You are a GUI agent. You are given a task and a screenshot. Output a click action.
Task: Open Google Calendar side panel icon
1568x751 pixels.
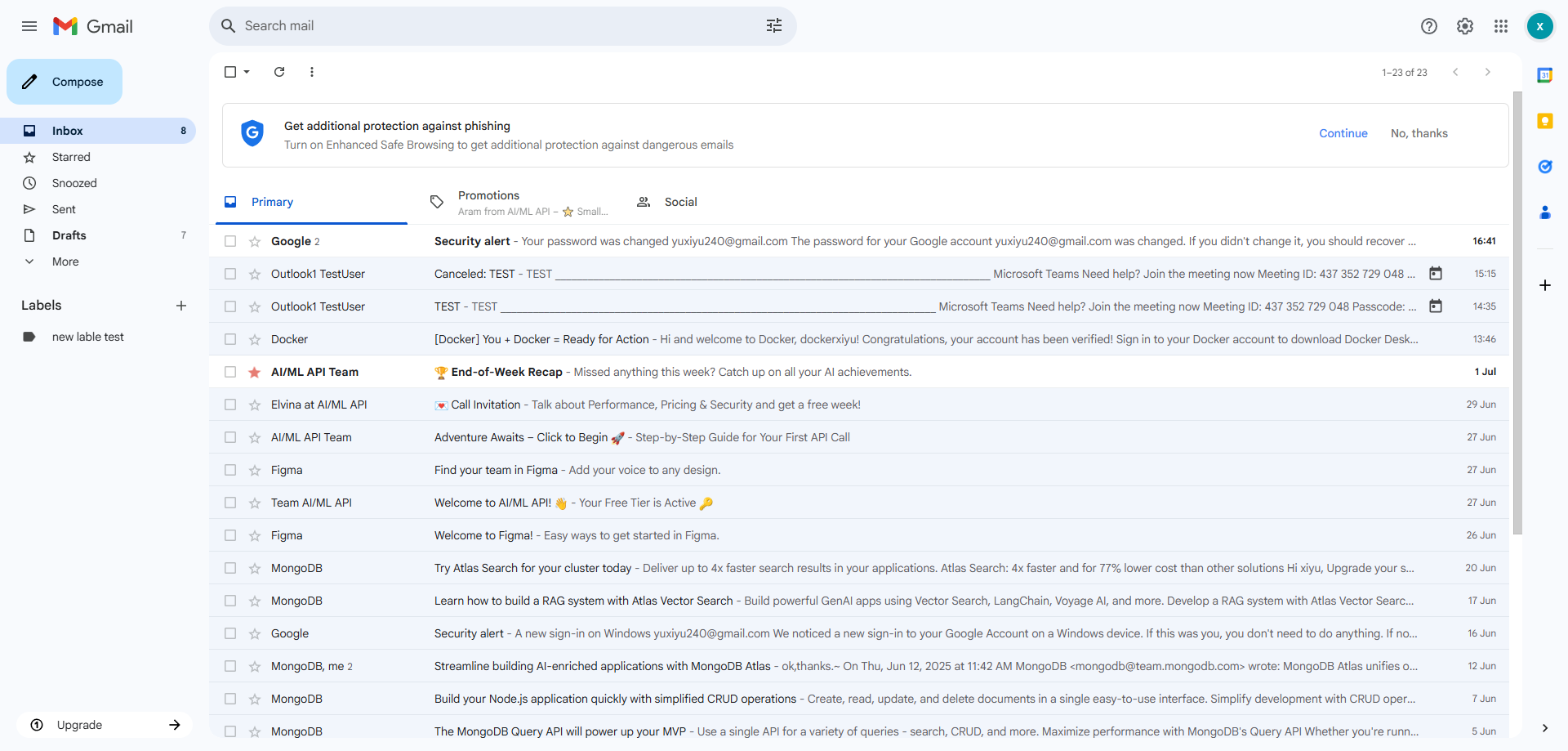[x=1545, y=75]
